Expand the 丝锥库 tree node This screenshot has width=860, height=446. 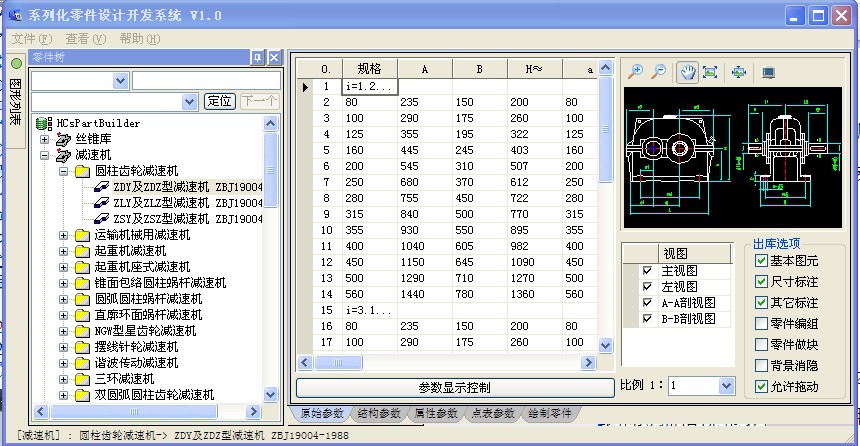(x=45, y=139)
